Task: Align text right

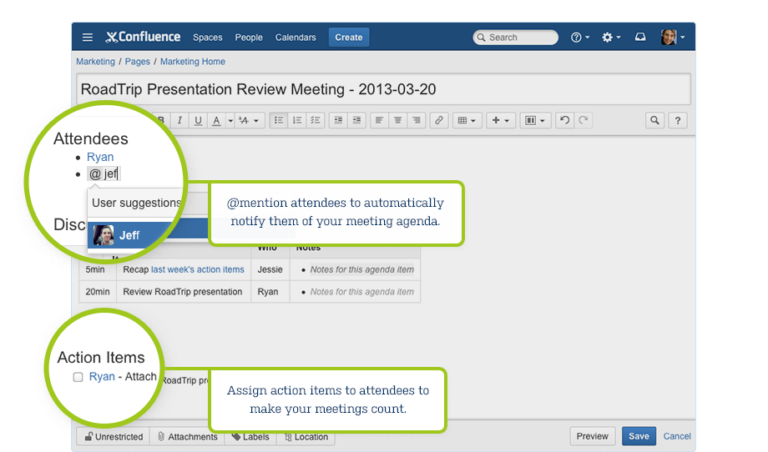Action: (416, 120)
